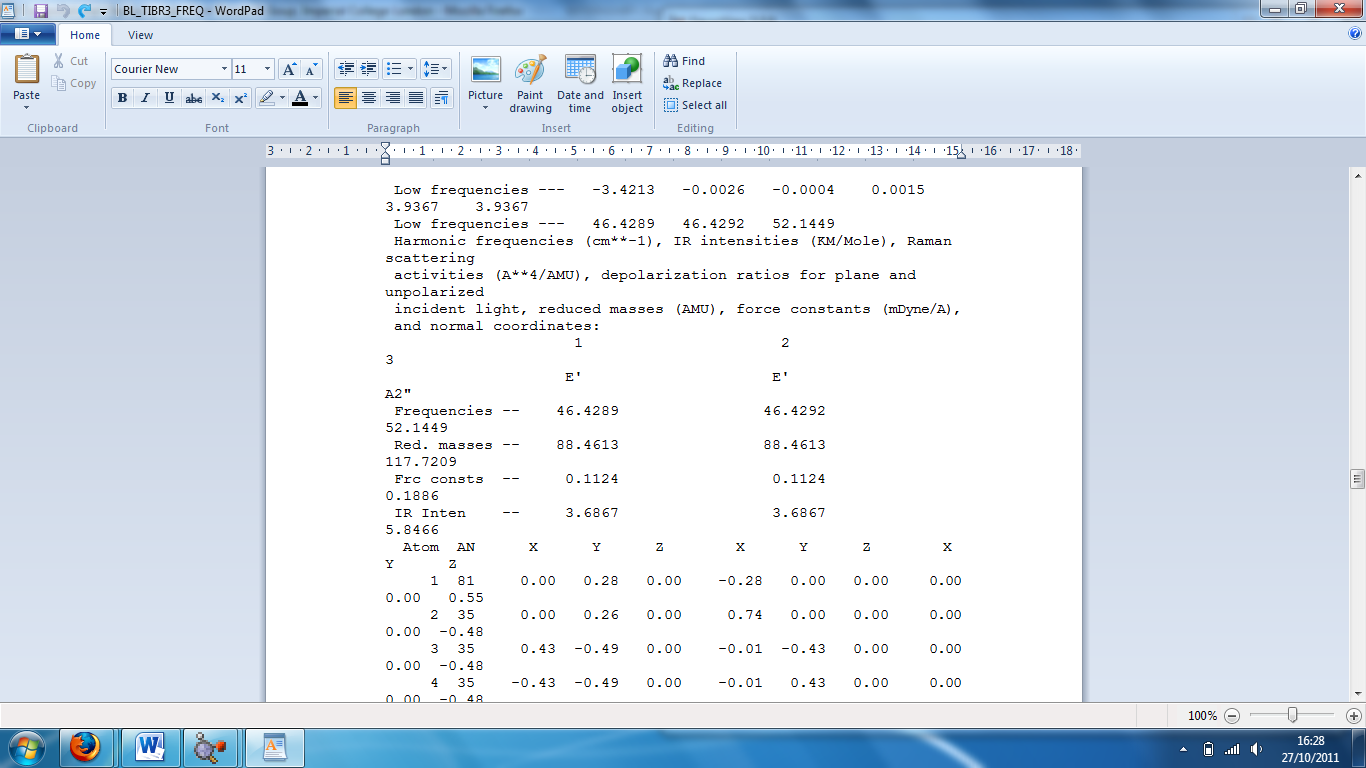1366x768 pixels.
Task: Insert a Paint drawing
Action: click(530, 84)
